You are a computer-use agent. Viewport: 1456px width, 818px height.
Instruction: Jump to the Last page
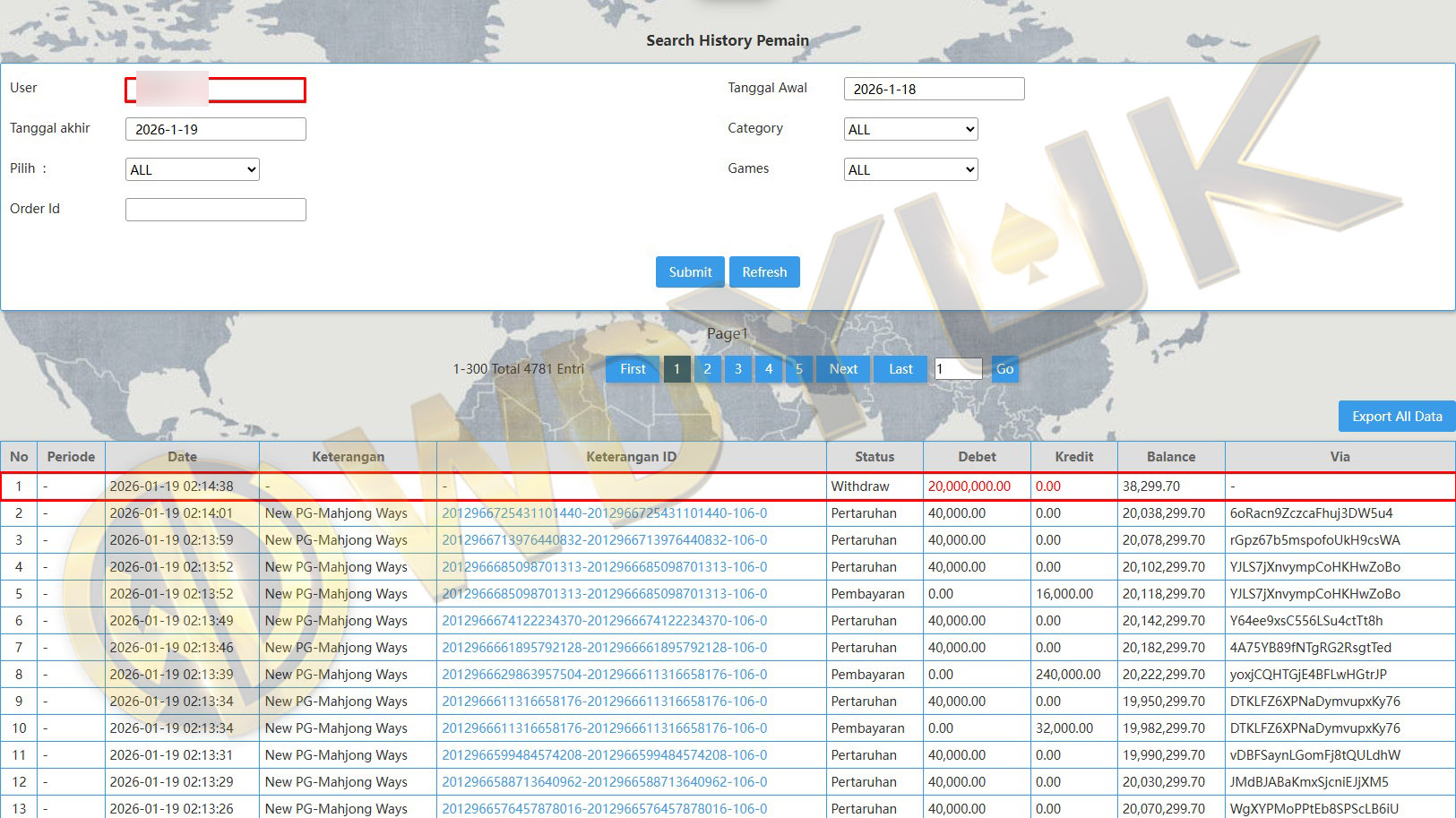pos(900,369)
